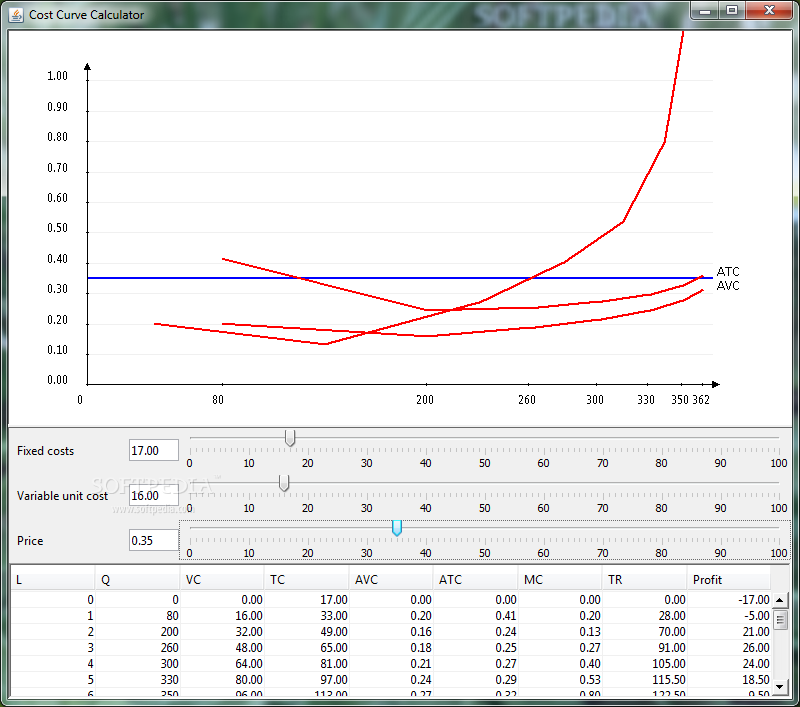This screenshot has width=800, height=707.
Task: Click the ATC column header
Action: click(476, 579)
